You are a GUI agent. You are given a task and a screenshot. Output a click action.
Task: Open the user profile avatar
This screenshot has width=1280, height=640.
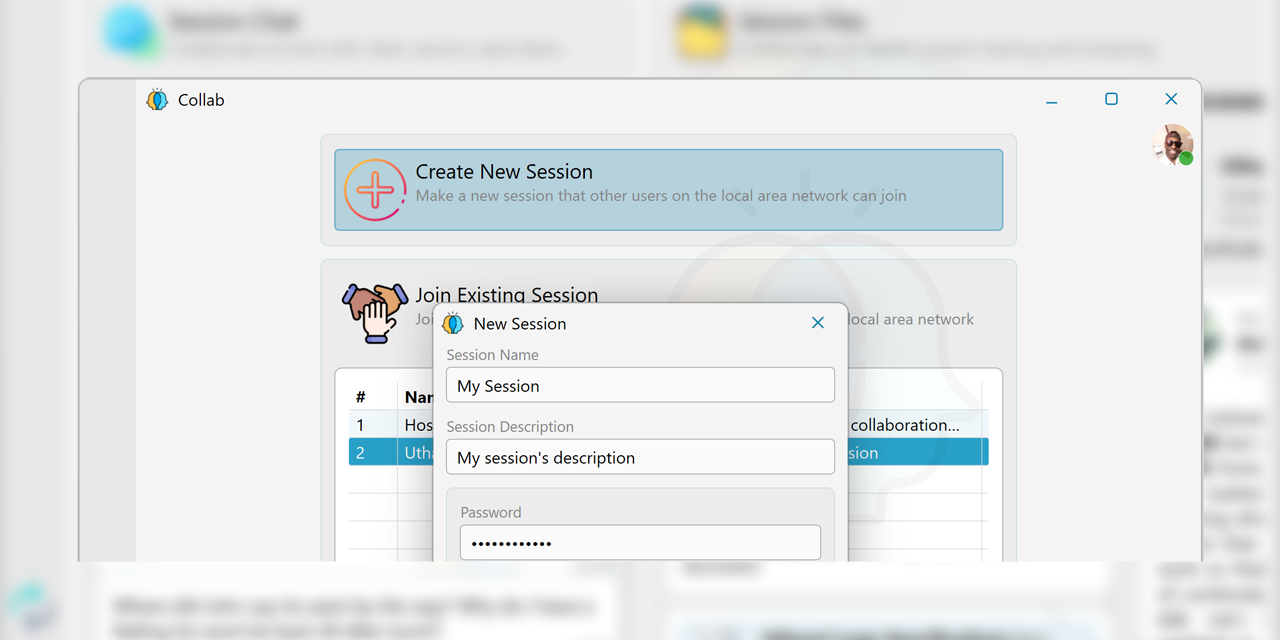[1170, 144]
